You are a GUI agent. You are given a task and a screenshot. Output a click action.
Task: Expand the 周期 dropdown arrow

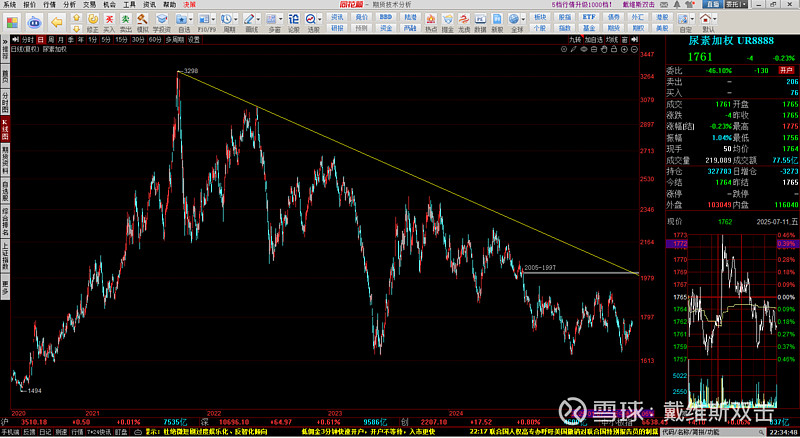(235, 19)
